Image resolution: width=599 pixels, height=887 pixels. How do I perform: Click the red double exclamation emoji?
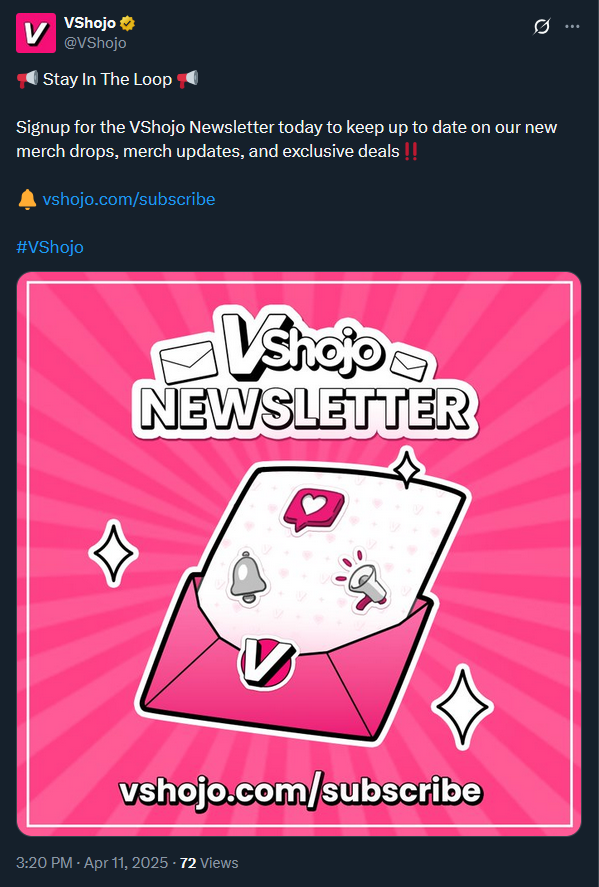(412, 152)
